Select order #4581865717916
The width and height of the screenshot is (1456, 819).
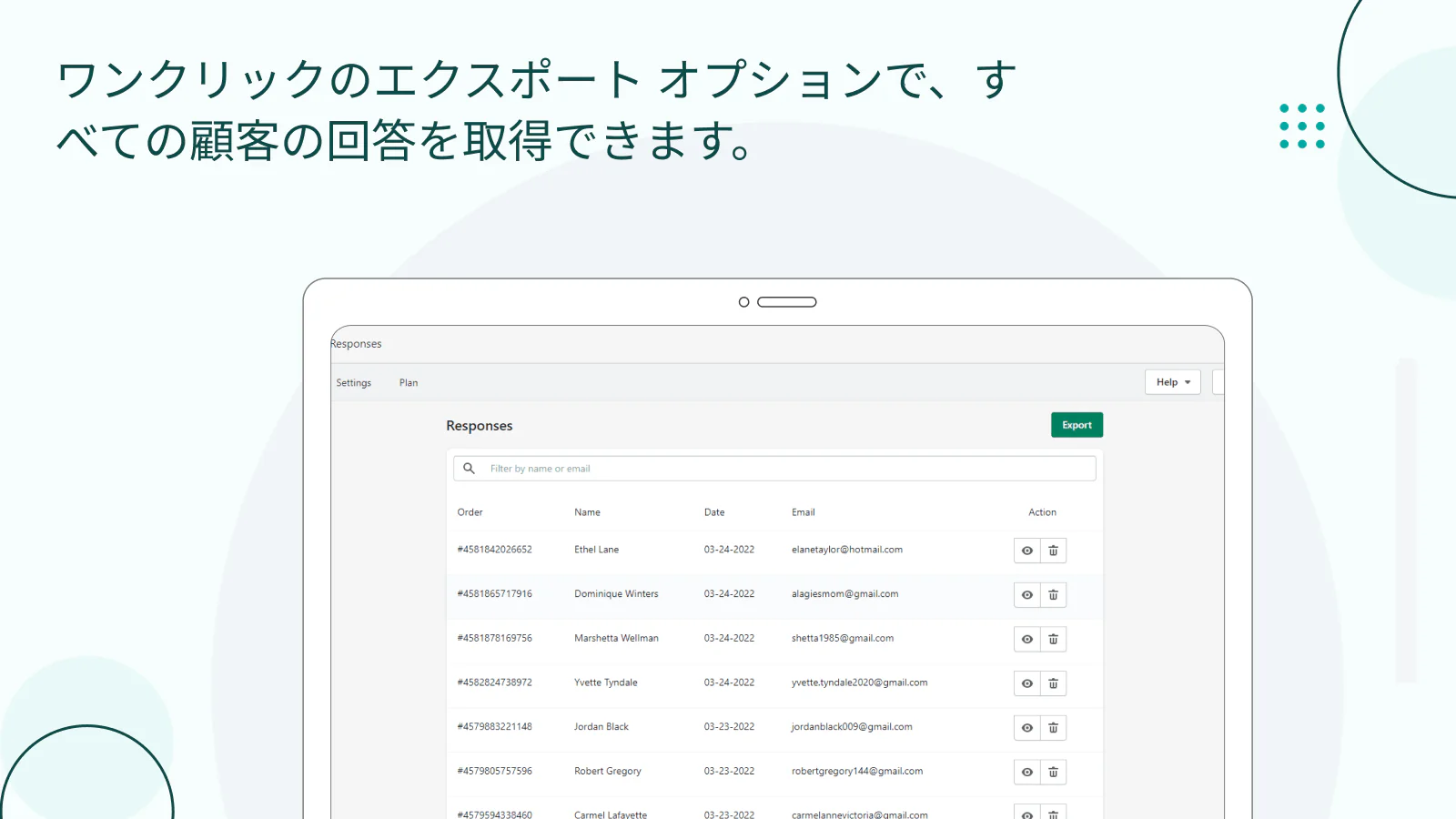pyautogui.click(x=494, y=594)
